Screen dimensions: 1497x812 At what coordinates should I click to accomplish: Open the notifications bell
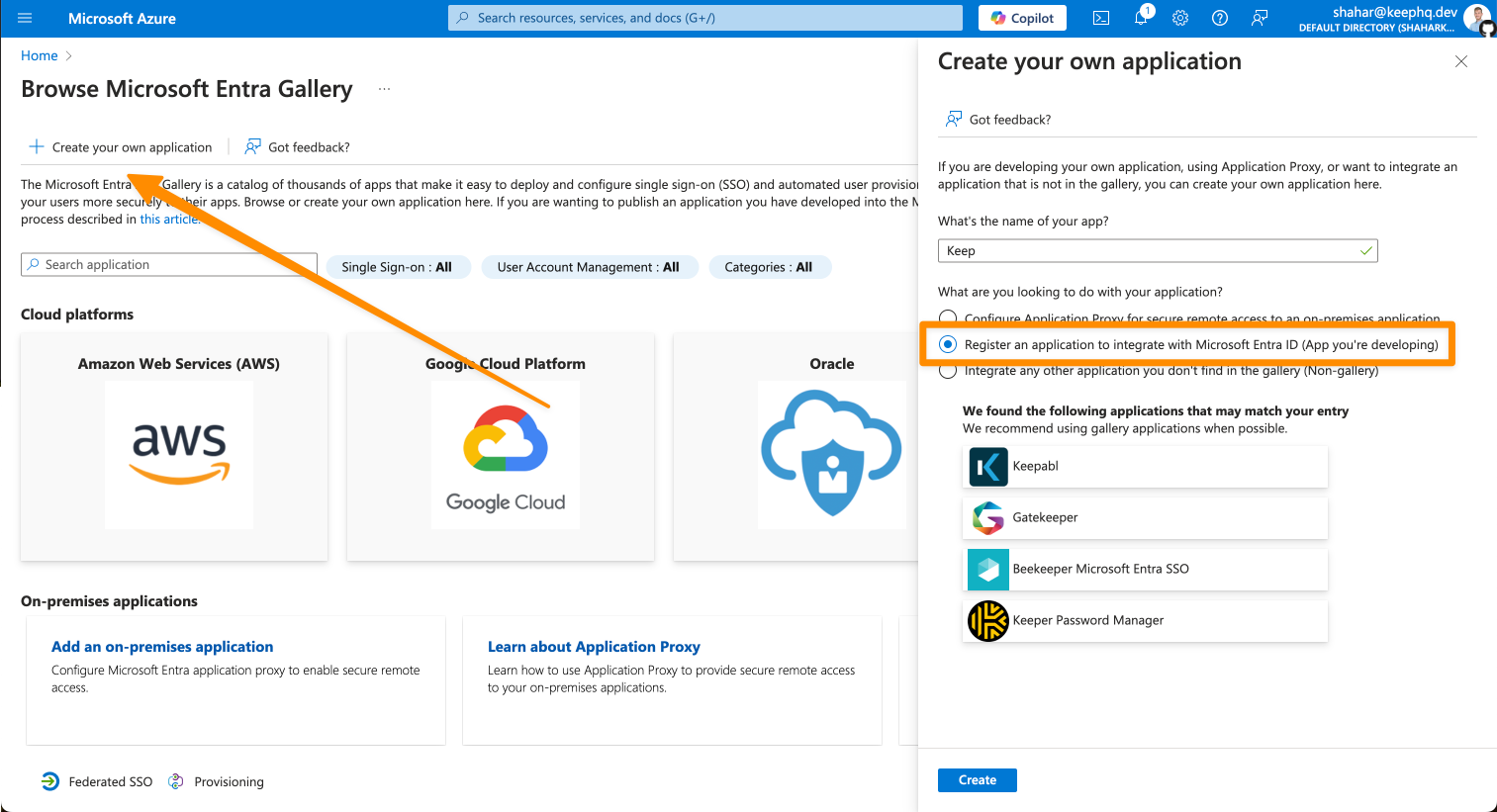click(x=1141, y=18)
